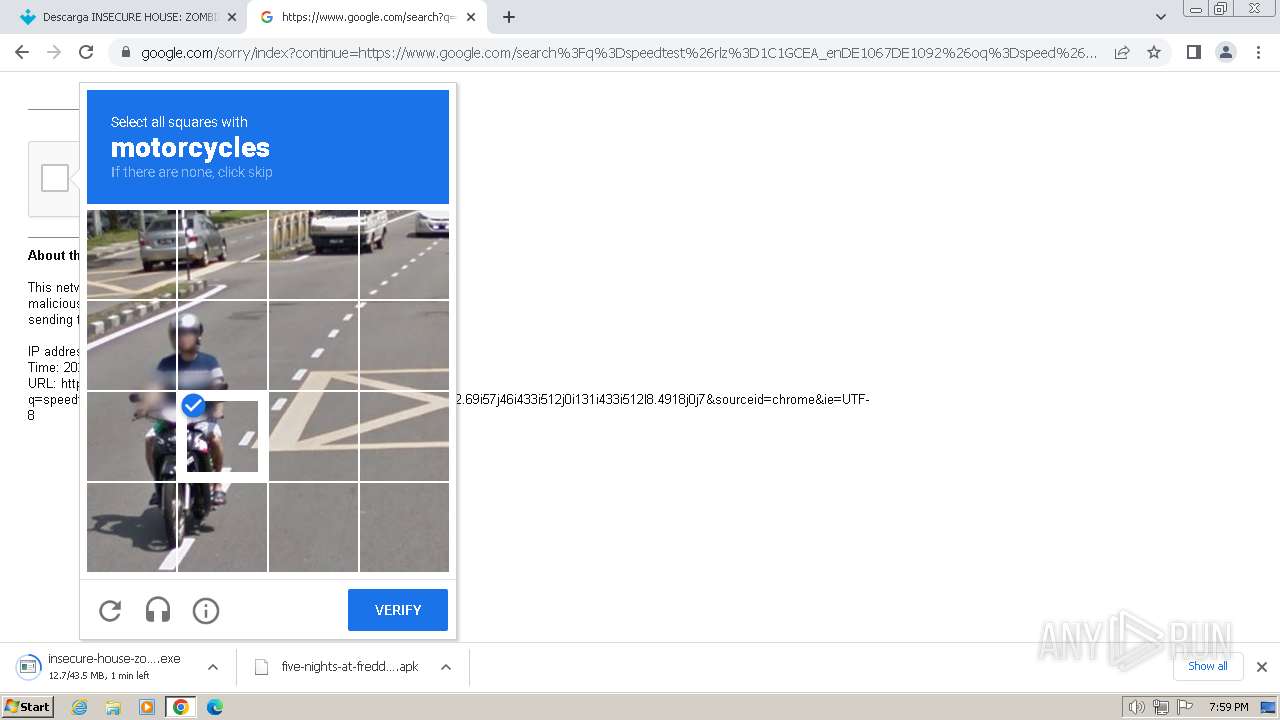Go back to the previous page
The width and height of the screenshot is (1280, 720).
(22, 52)
